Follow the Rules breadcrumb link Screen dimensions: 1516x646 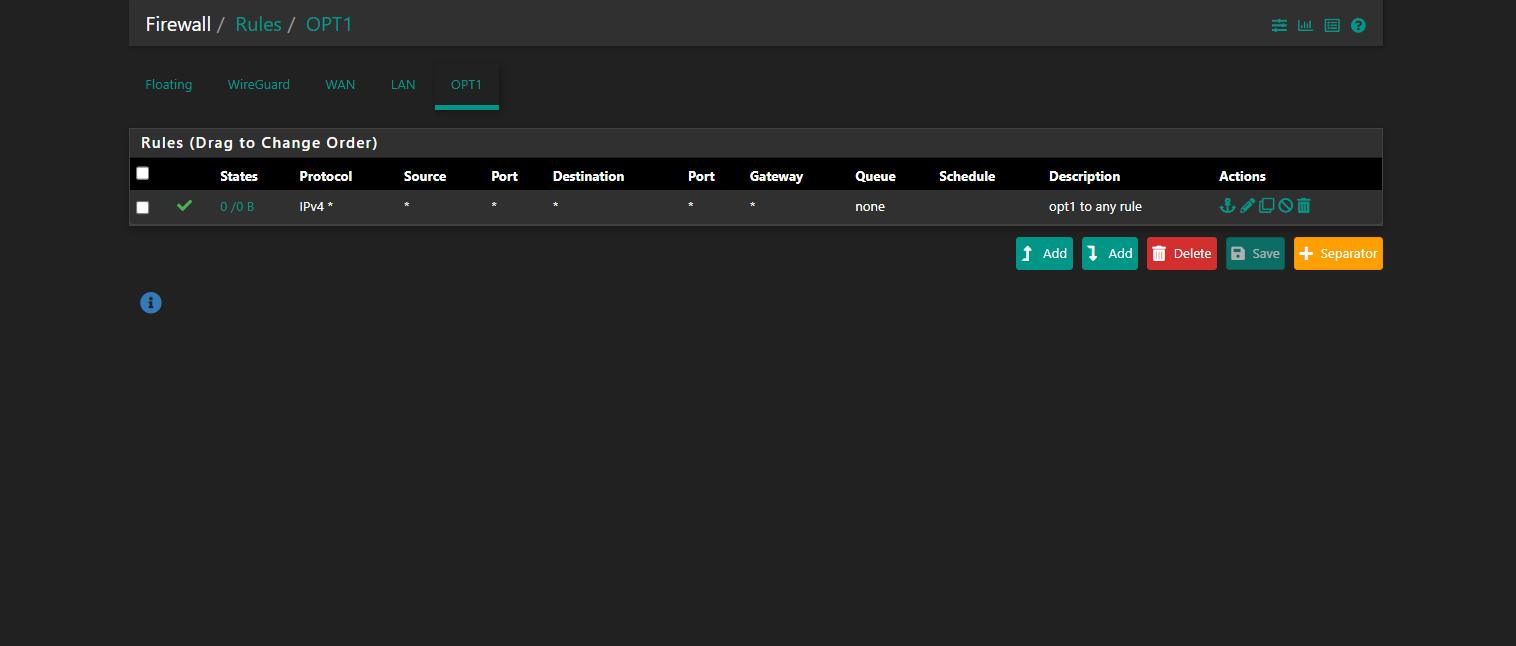[258, 24]
